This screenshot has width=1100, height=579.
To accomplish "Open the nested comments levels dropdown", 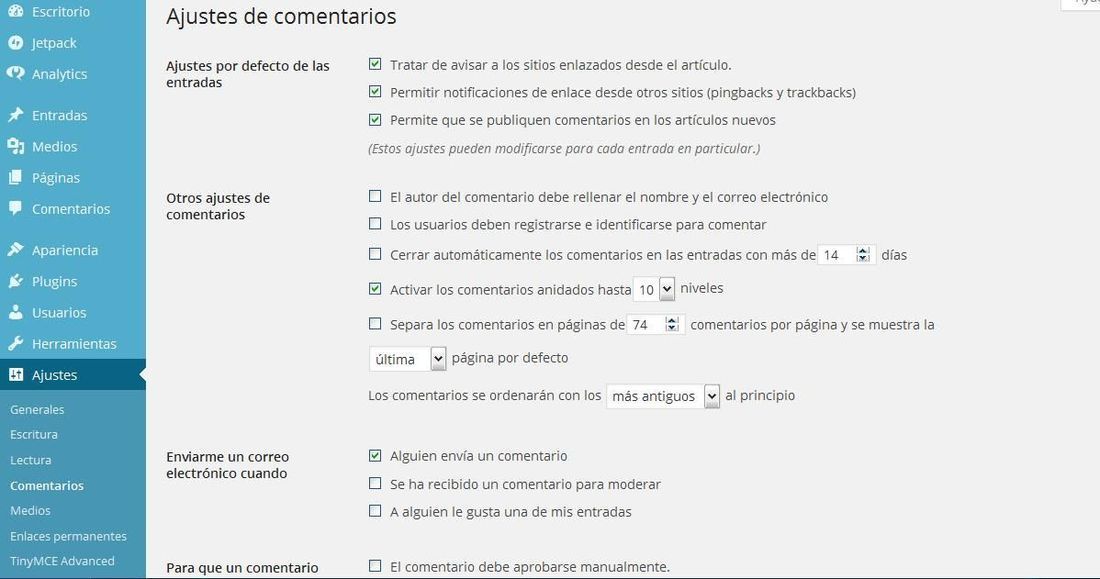I will [654, 289].
